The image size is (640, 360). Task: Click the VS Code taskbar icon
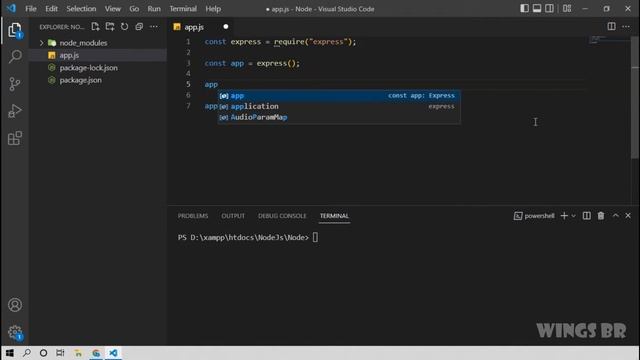[113, 353]
